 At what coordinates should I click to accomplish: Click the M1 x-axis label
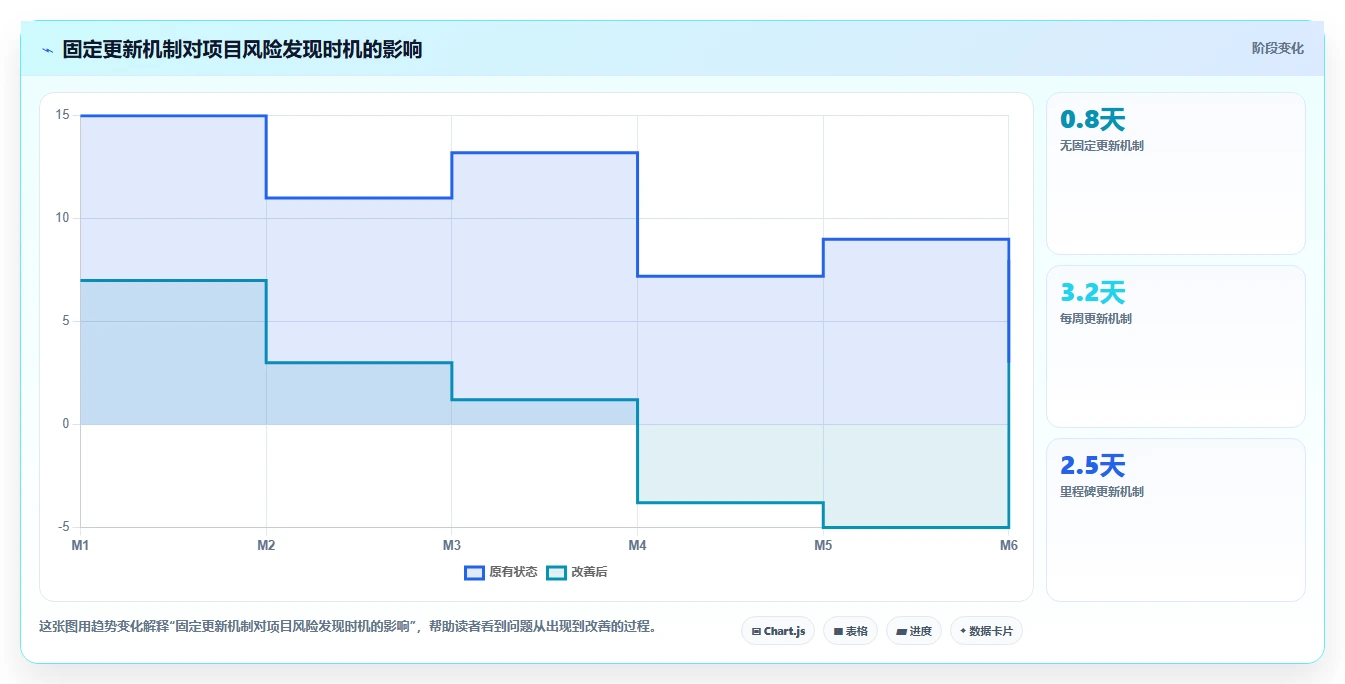80,545
